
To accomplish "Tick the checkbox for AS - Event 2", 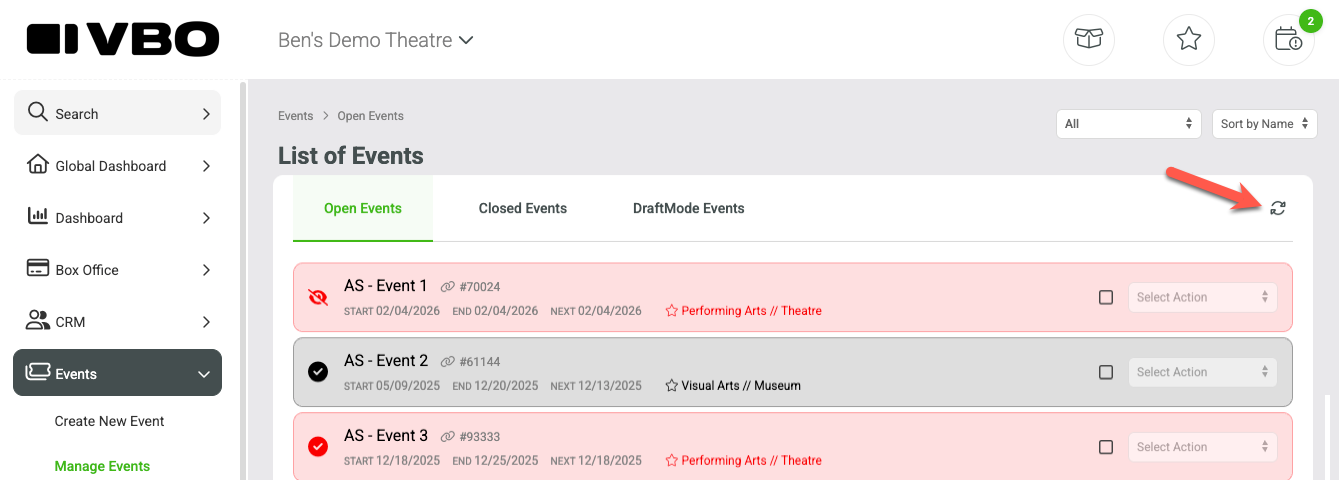I will coord(1106,372).
